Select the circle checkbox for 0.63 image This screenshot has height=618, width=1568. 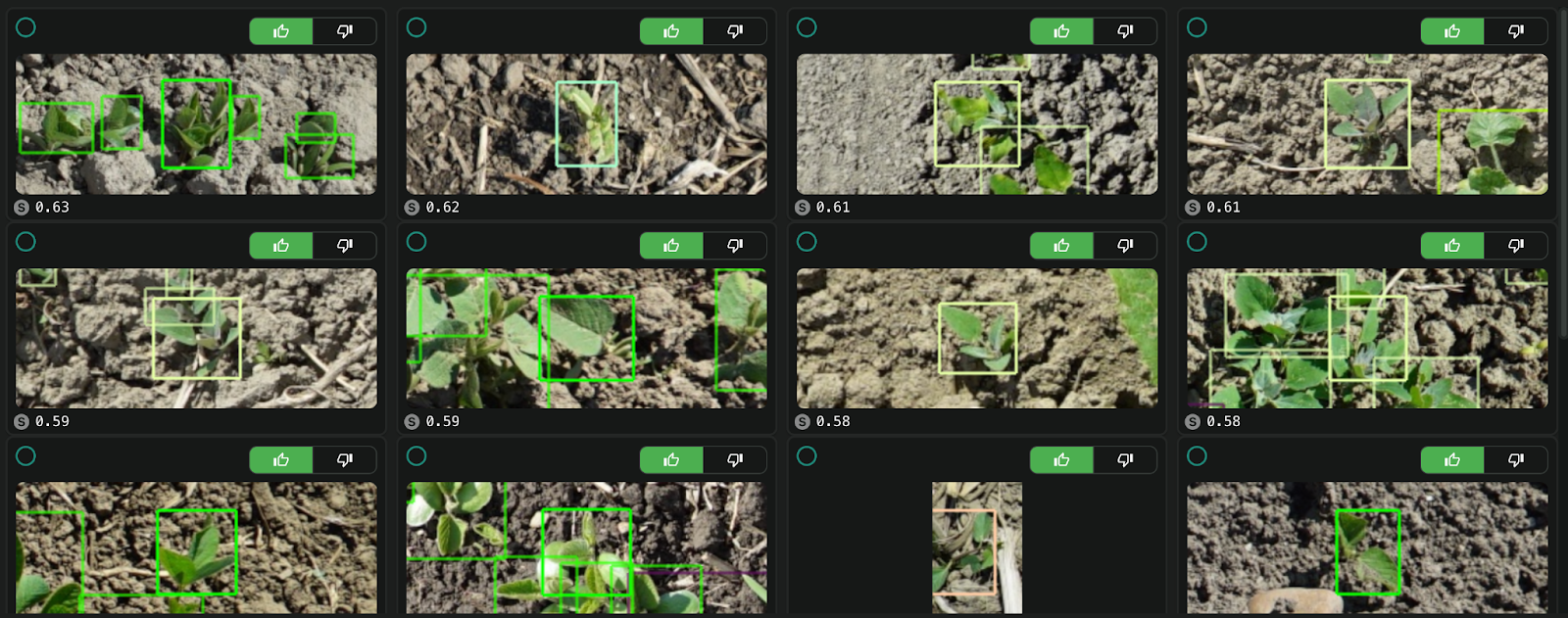pos(26,27)
